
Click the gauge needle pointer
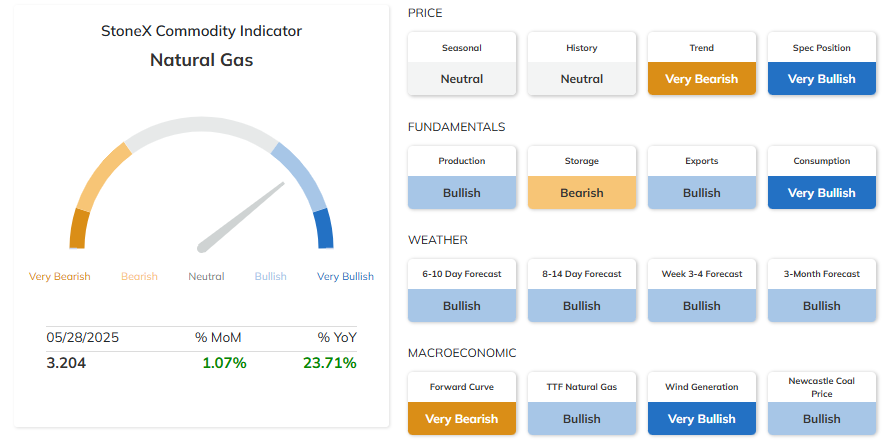point(241,217)
